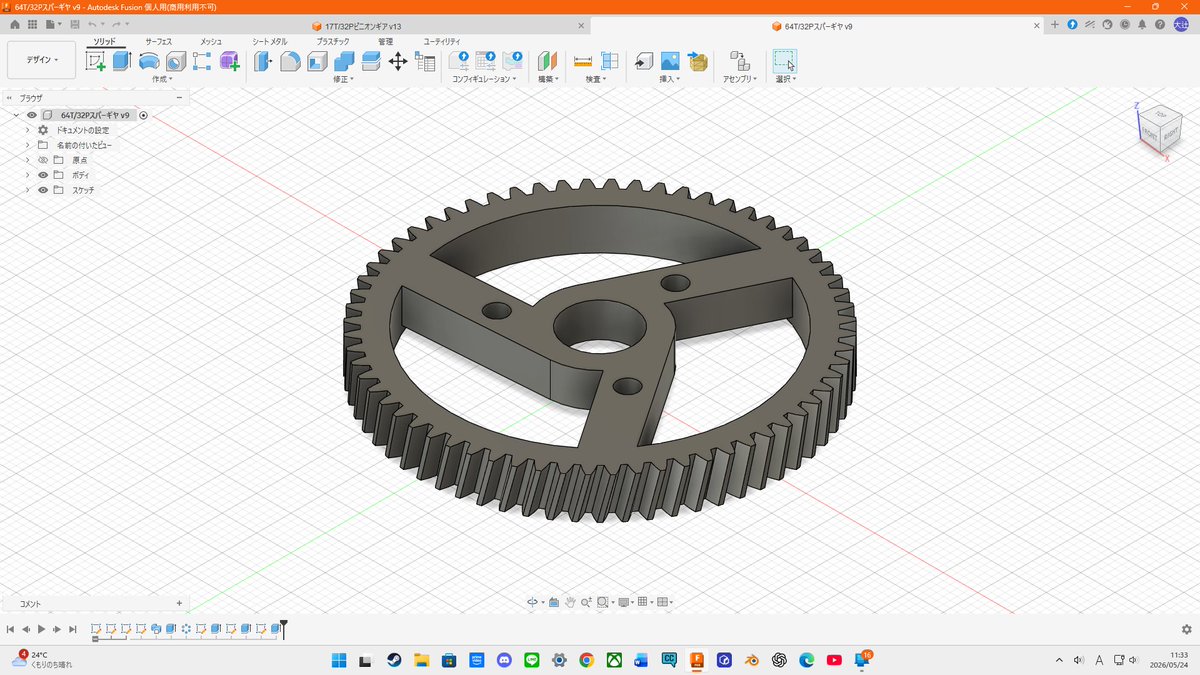The width and height of the screenshot is (1200, 675).
Task: Toggle visibility of 64T/32P root component
Action: 31,115
